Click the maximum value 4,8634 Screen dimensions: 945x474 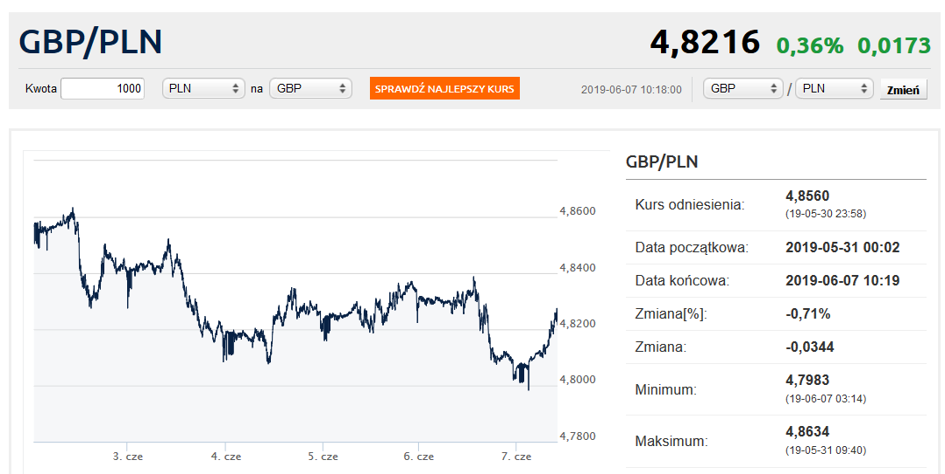tap(808, 432)
